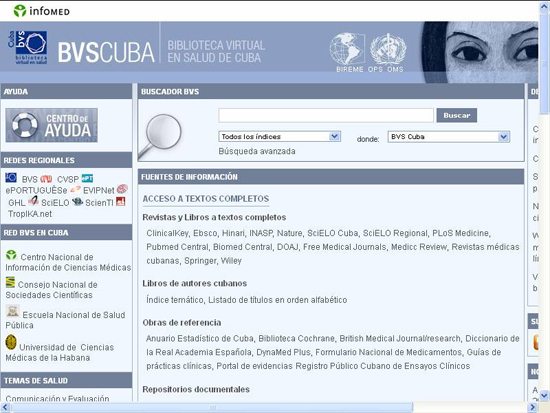Image resolution: width=550 pixels, height=413 pixels.
Task: Click the icon beside Escuela Nacional de Salud Pública
Action: pyautogui.click(x=13, y=311)
